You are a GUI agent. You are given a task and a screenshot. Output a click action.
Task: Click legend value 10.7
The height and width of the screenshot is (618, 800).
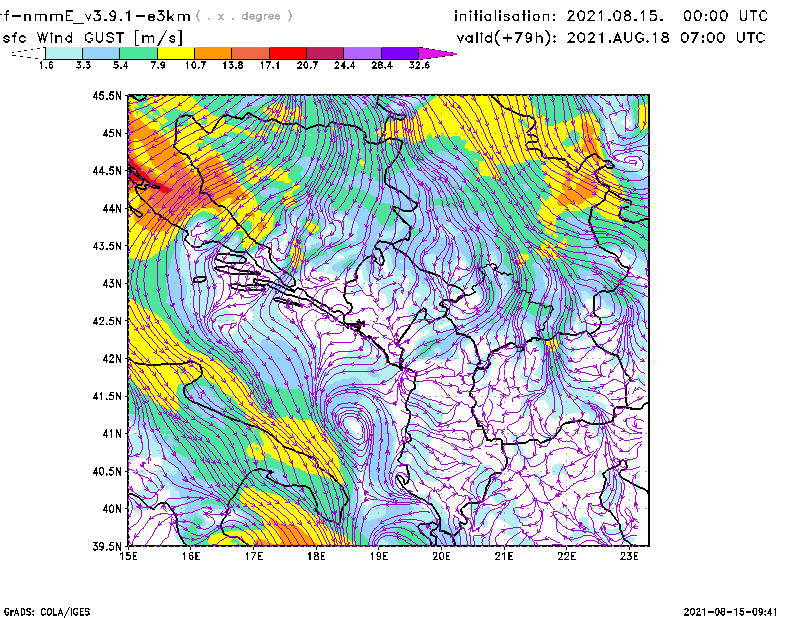pyautogui.click(x=195, y=65)
